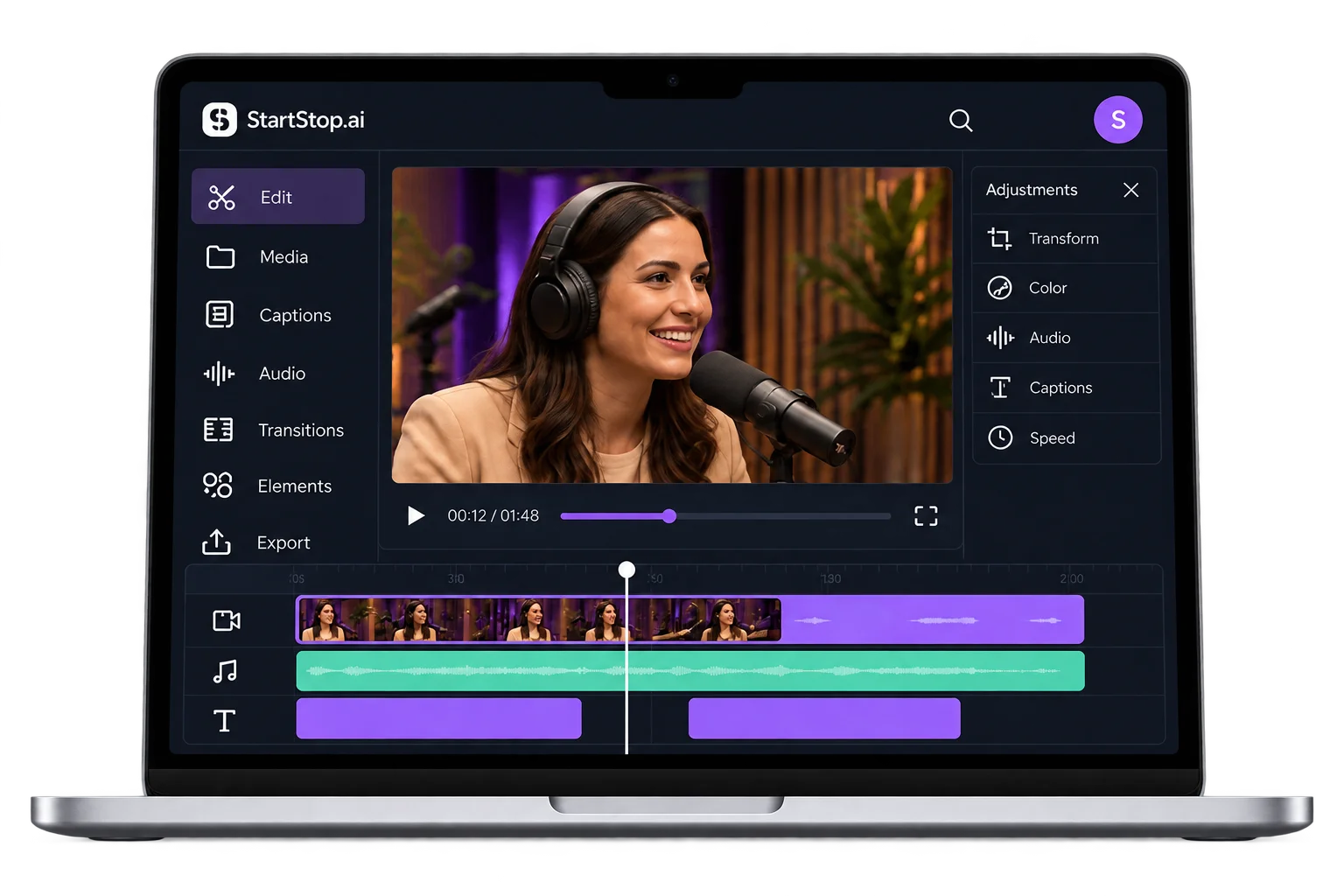Toggle fullscreen preview
This screenshot has width=1344, height=896.
pyautogui.click(x=926, y=516)
